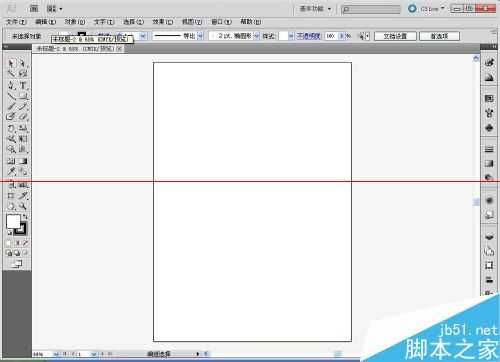Viewport: 500px width, 362px height.
Task: Select the Pen tool
Action: coord(11,85)
